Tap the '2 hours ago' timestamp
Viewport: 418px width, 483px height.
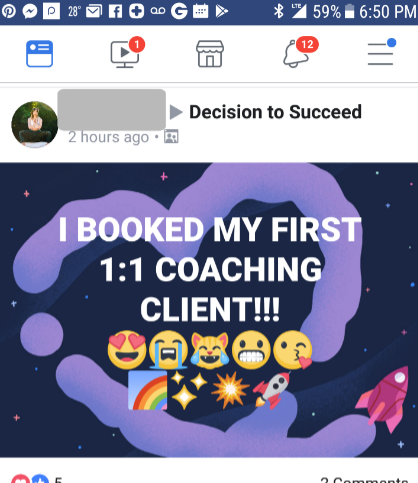pyautogui.click(x=108, y=137)
